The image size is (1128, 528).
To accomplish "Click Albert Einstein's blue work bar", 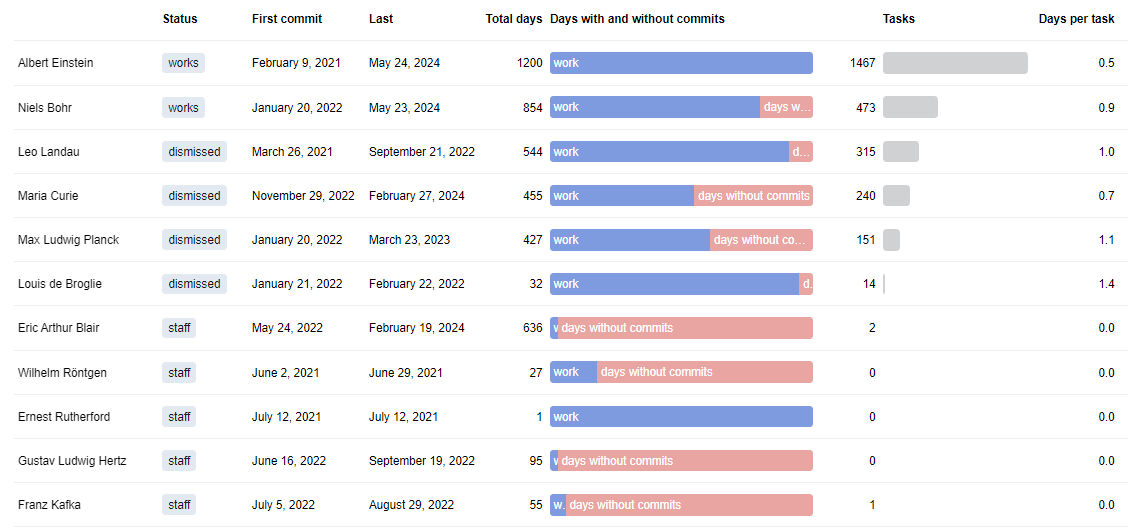I will click(x=681, y=63).
